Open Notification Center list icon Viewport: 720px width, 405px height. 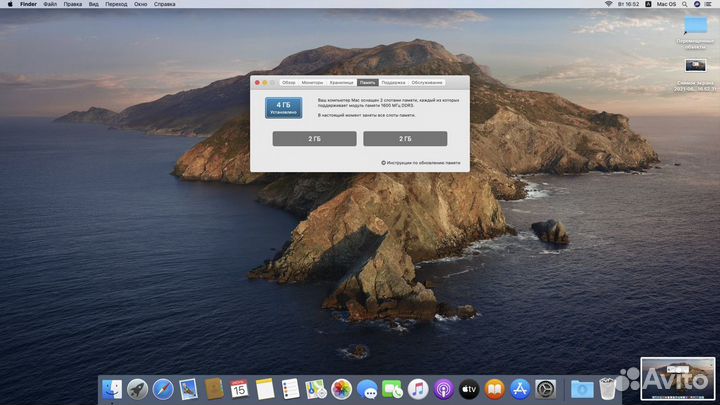point(709,4)
